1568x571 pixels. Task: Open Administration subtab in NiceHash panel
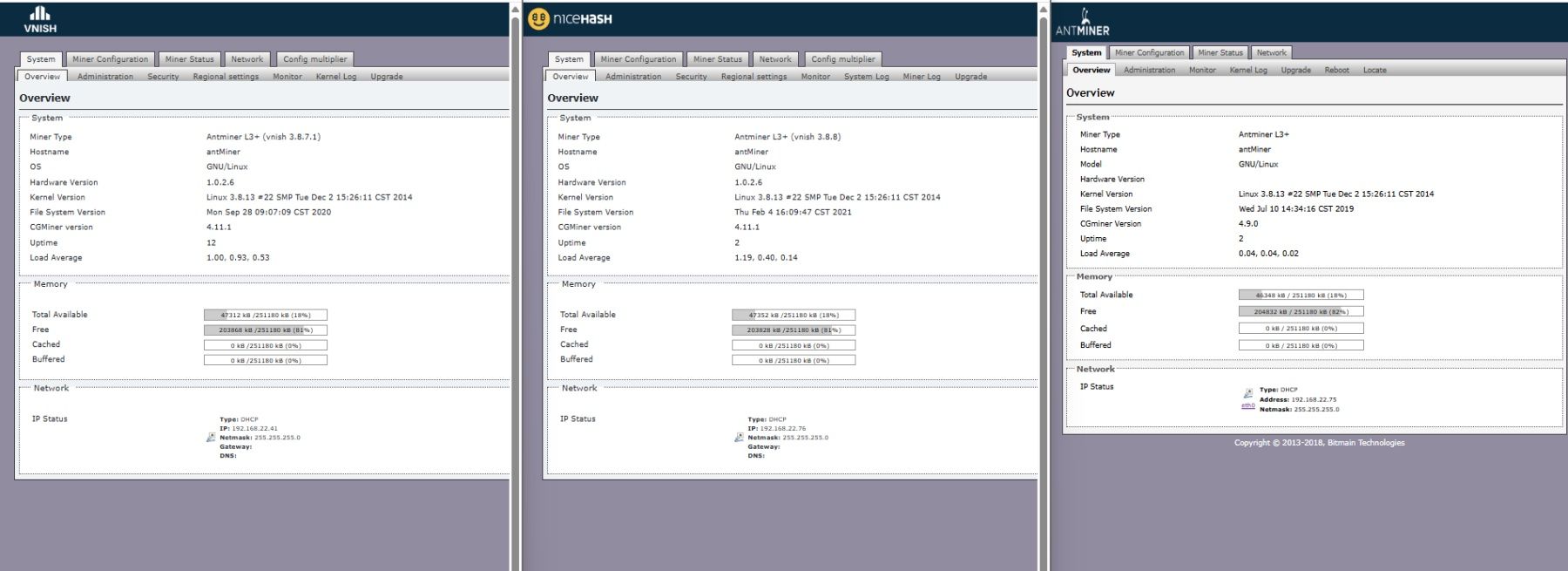pos(633,77)
